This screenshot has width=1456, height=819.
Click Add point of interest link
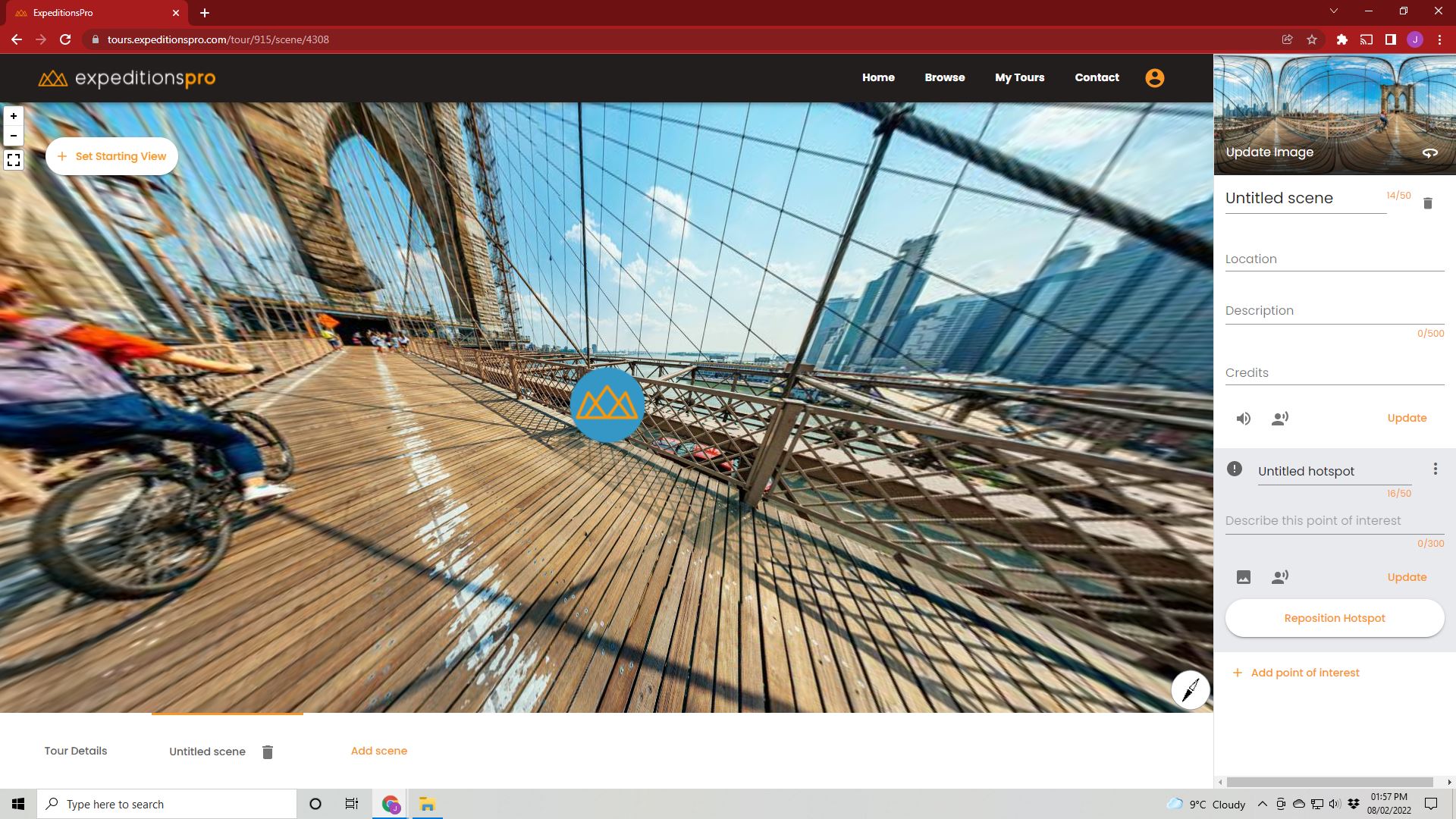pos(1304,673)
